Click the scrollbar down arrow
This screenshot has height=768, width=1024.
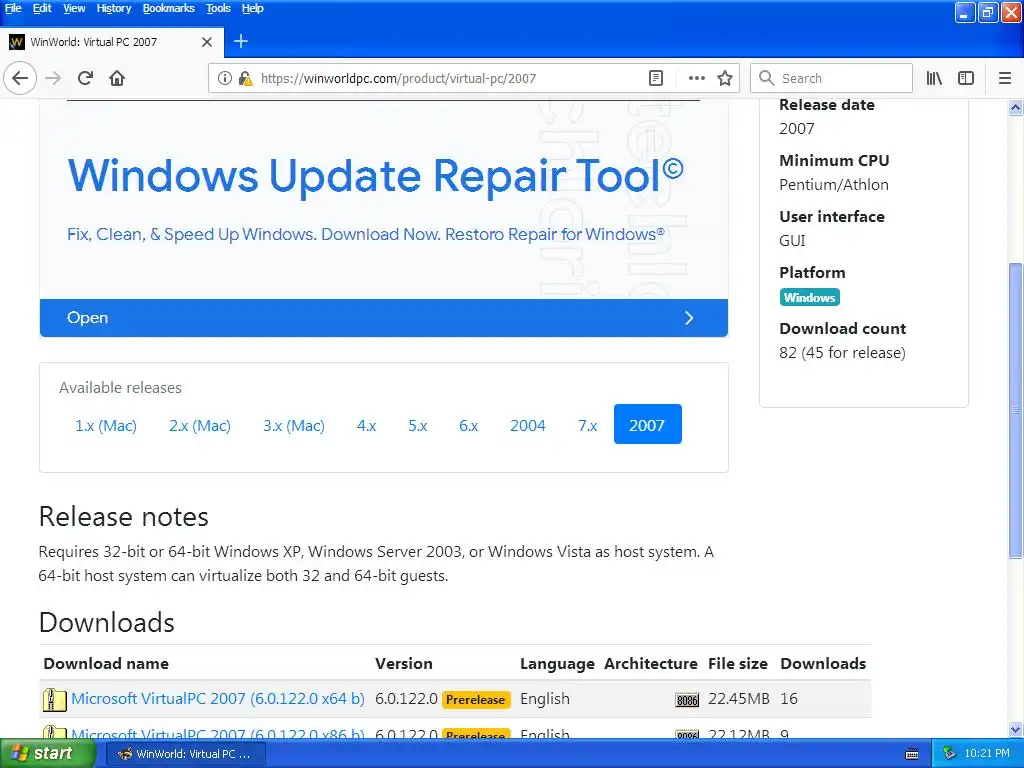click(1016, 730)
